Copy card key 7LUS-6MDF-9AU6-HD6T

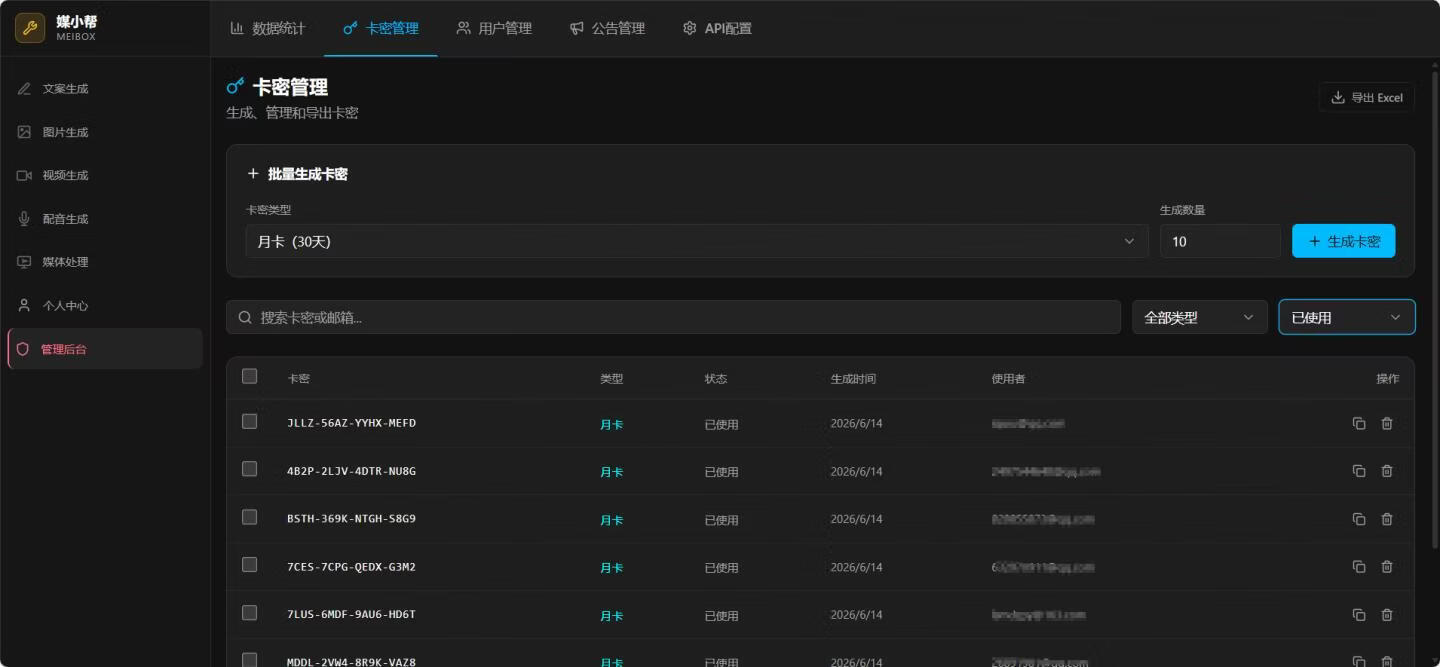pos(1359,615)
